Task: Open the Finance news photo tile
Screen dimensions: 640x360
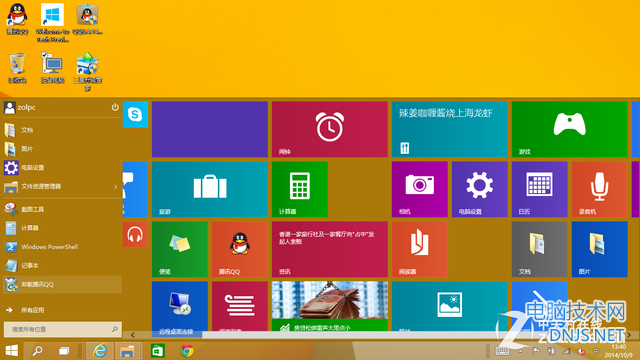Action: click(330, 306)
